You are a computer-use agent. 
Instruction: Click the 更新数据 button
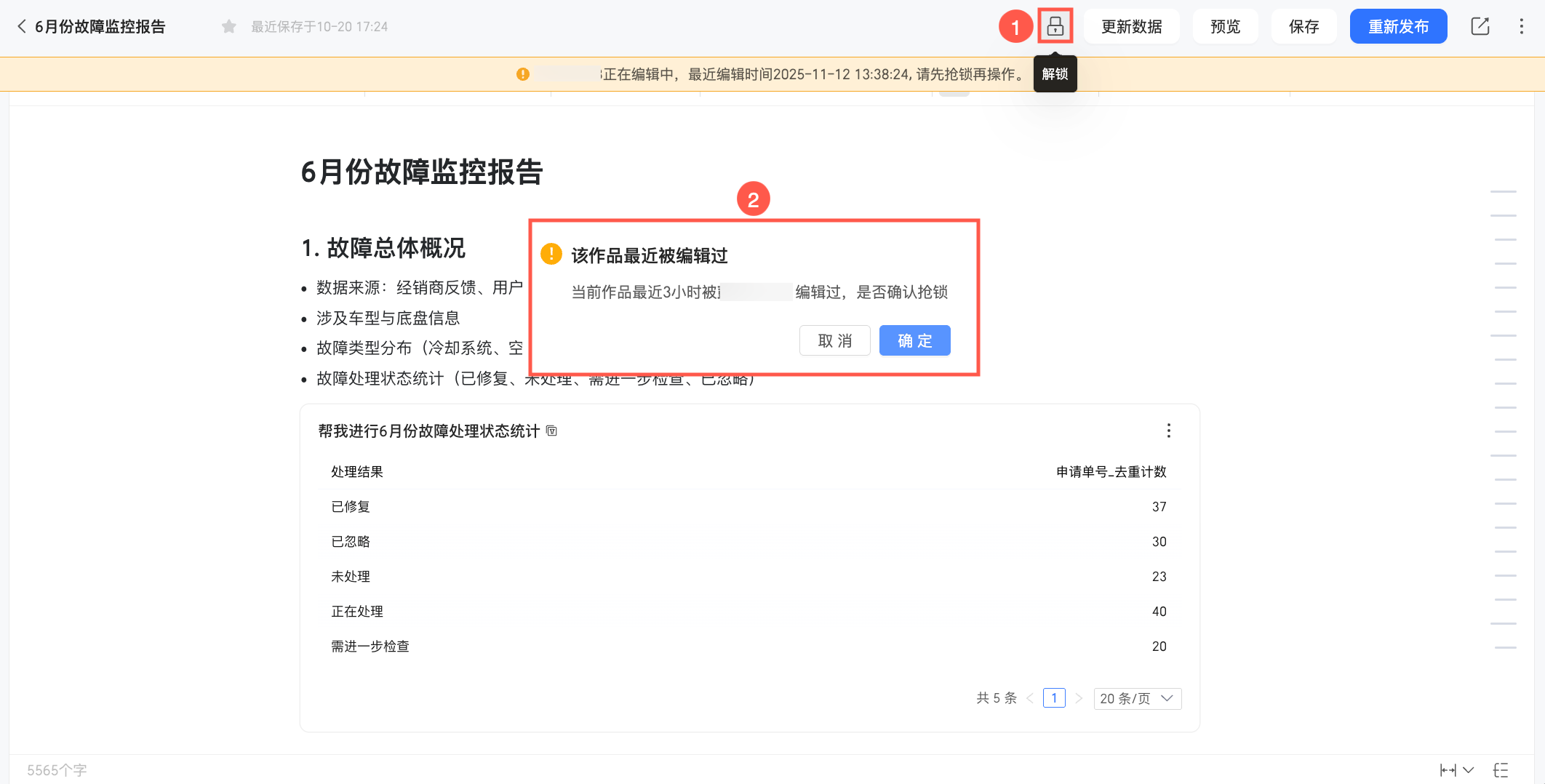tap(1132, 27)
